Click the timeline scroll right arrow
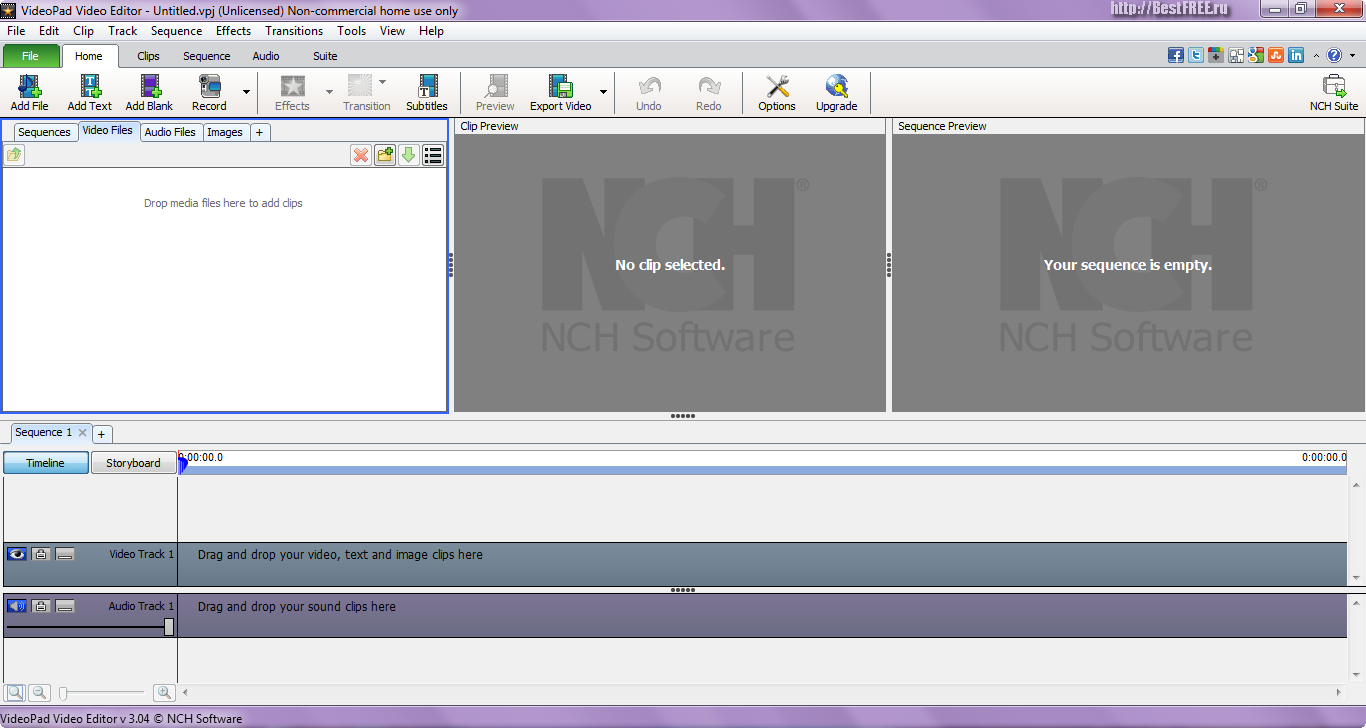This screenshot has height=728, width=1366. 1339,692
